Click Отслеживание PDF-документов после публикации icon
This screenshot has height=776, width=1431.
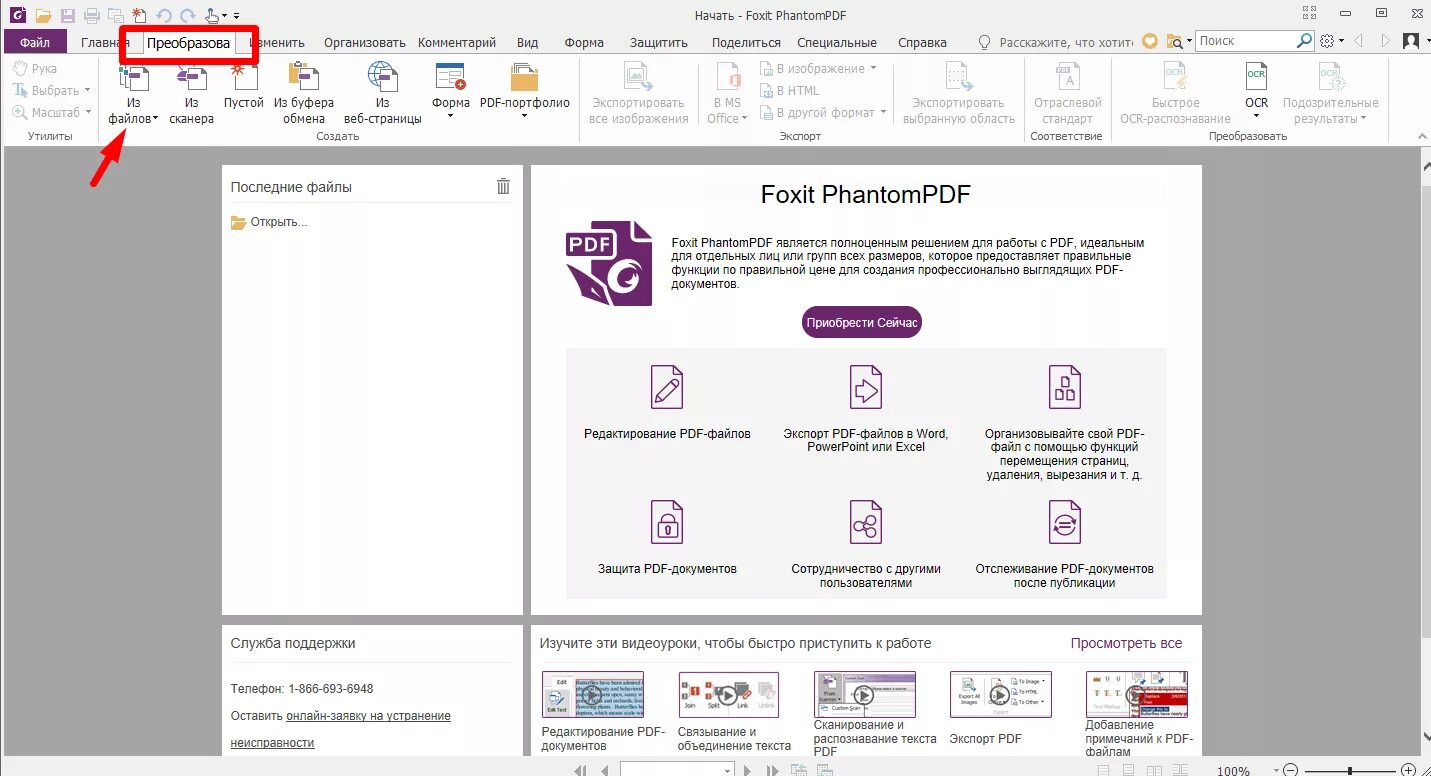pyautogui.click(x=1064, y=522)
